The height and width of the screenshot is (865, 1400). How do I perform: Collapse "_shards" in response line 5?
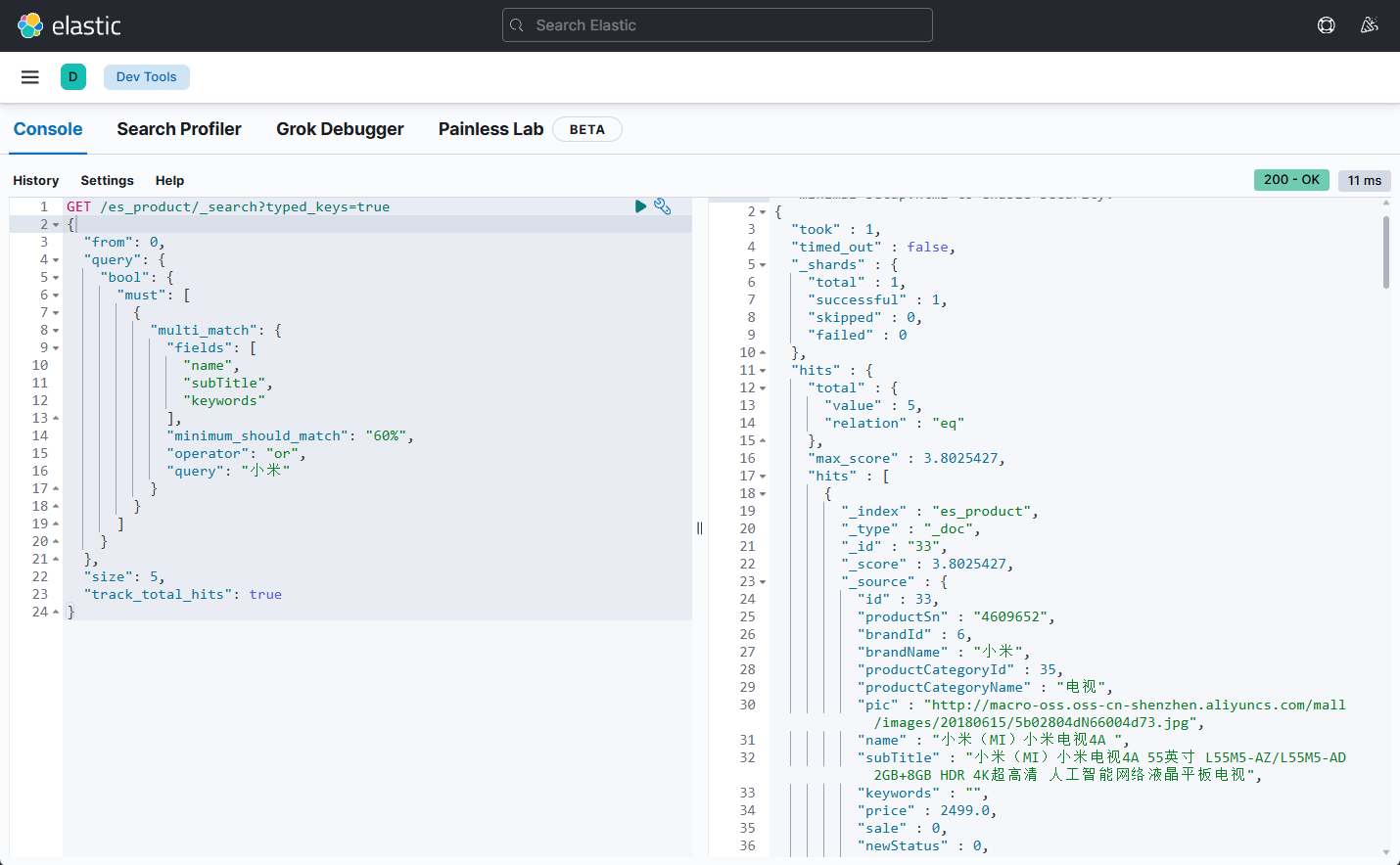763,265
